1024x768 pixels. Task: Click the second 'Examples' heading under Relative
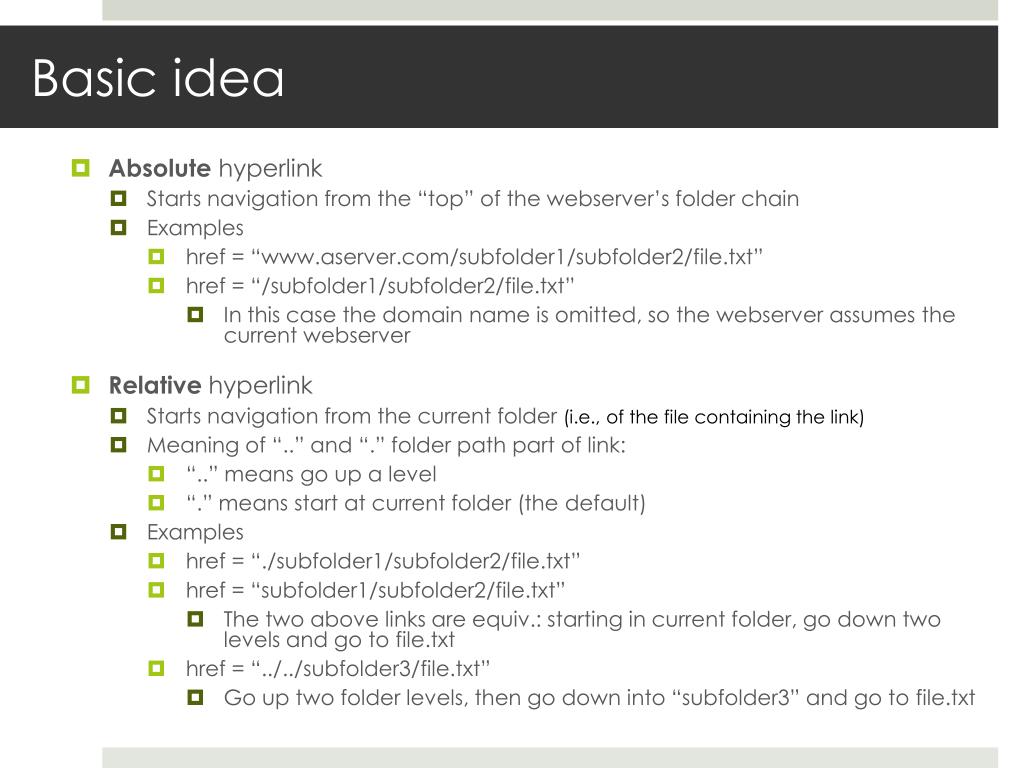tap(195, 532)
